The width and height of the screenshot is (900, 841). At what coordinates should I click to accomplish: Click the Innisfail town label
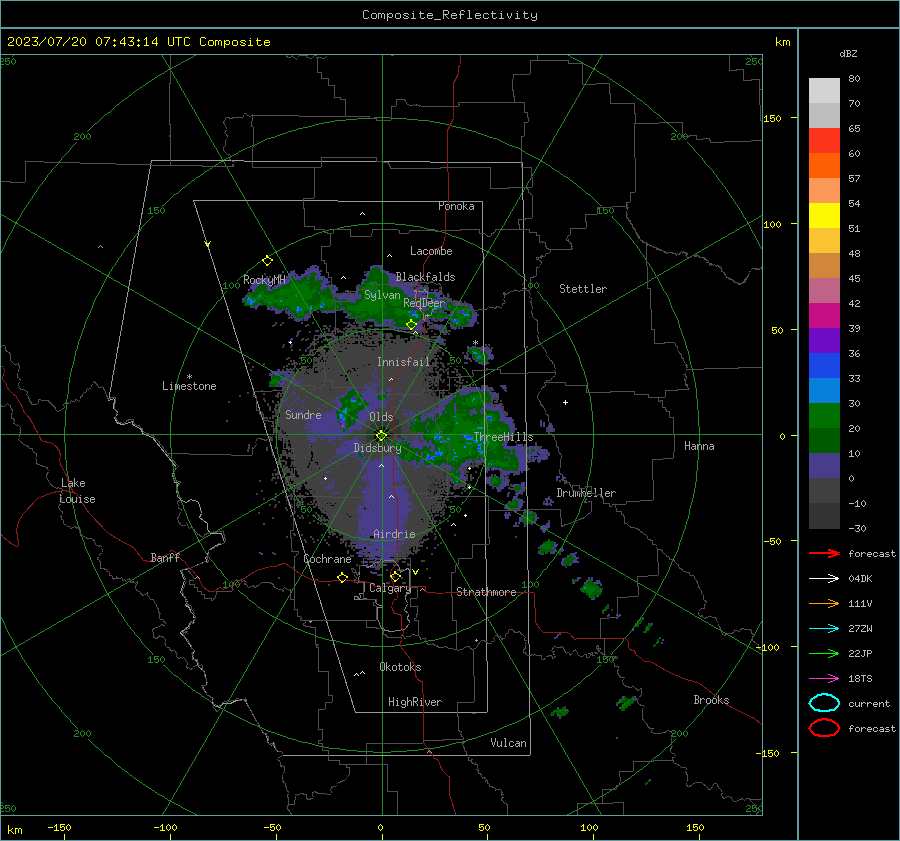[x=403, y=362]
